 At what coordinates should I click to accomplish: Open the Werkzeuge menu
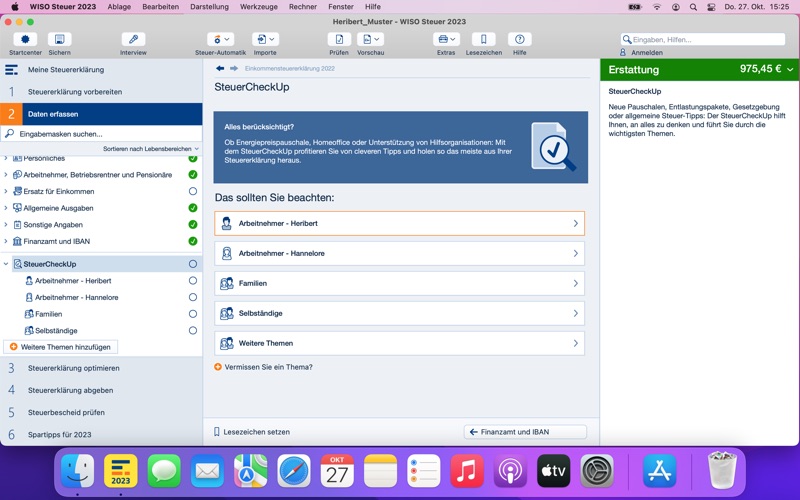[x=259, y=7]
